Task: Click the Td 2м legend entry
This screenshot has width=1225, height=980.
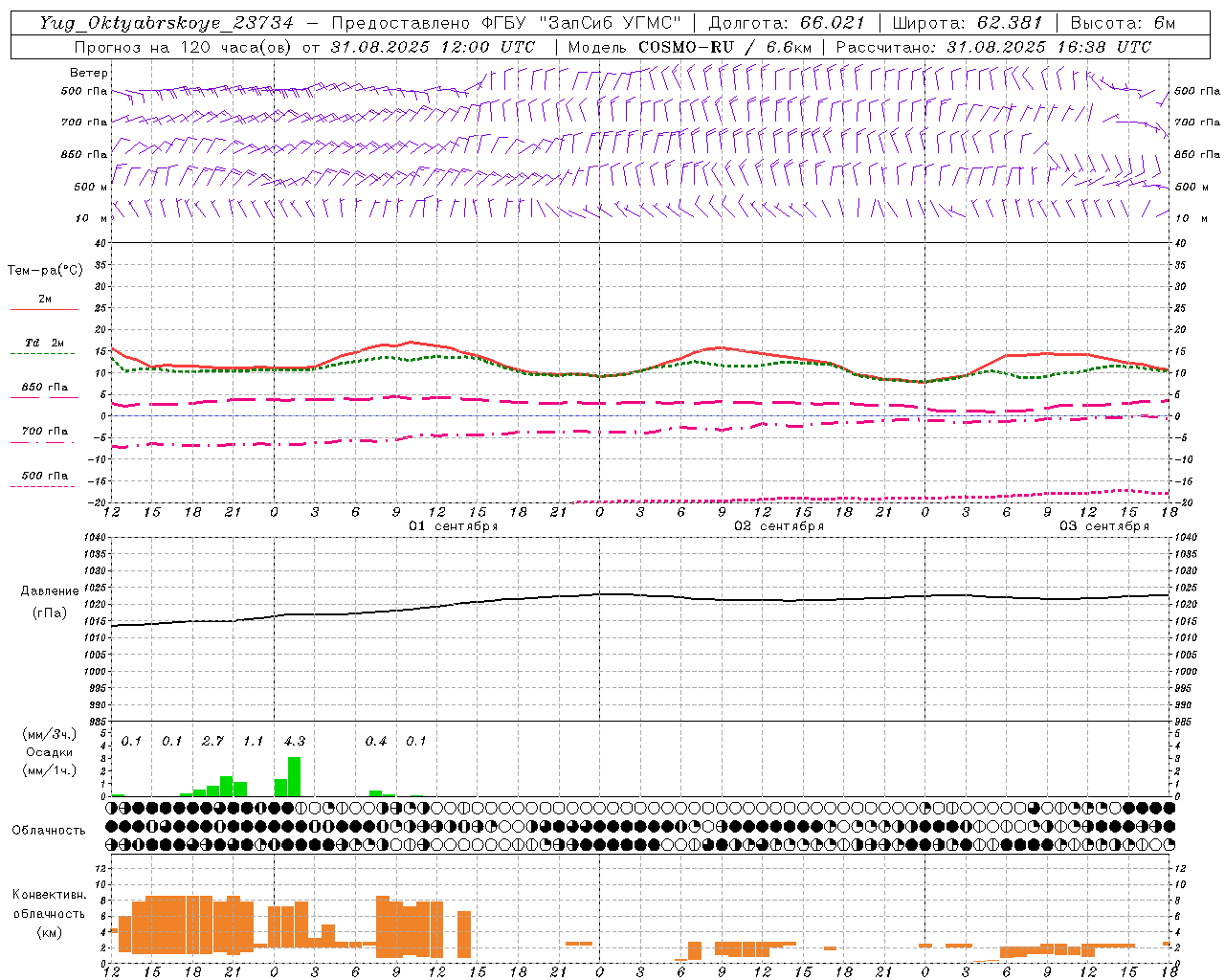Action: pyautogui.click(x=44, y=343)
